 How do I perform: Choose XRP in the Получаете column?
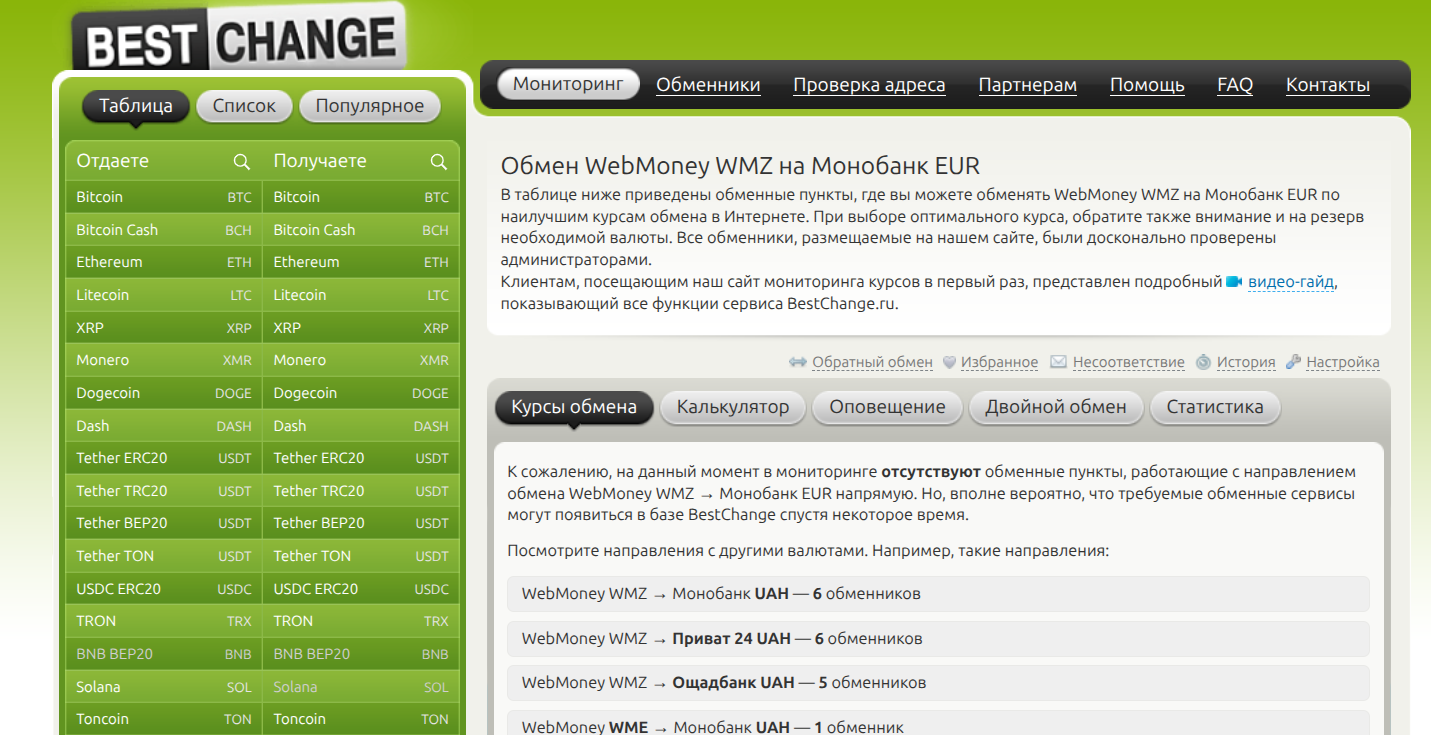coord(361,328)
